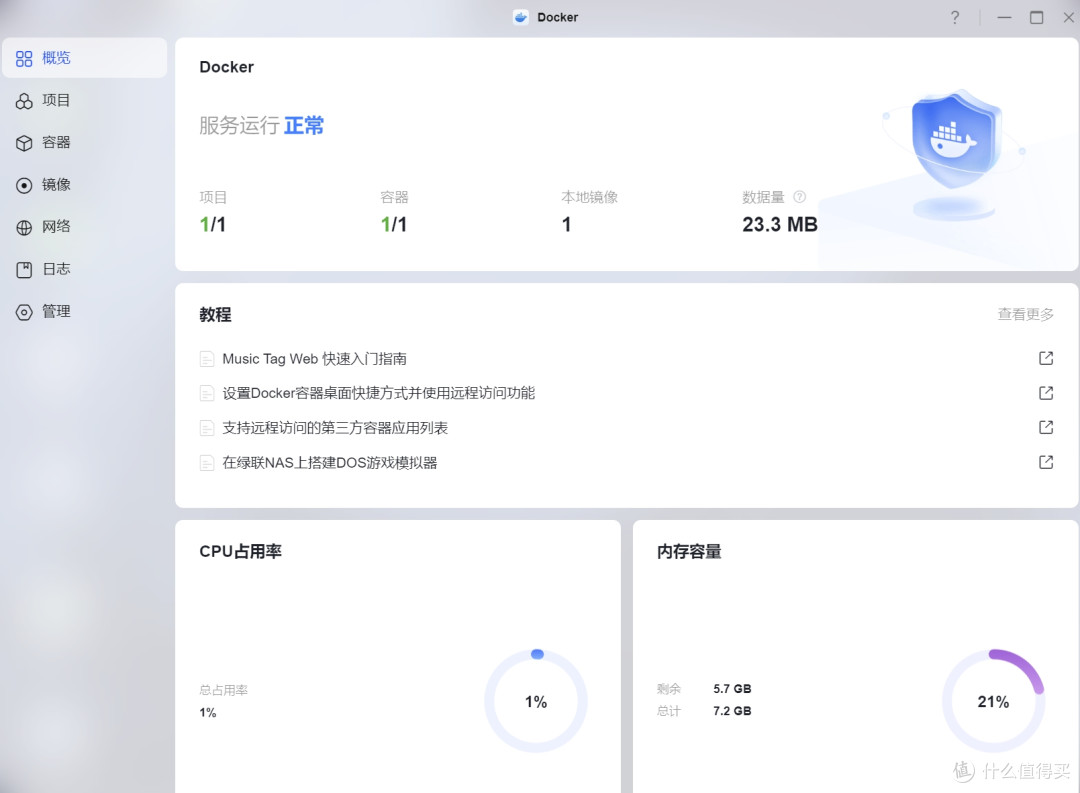Viewport: 1080px width, 793px height.
Task: Switch to the 概览 overview tab
Action: coord(85,58)
